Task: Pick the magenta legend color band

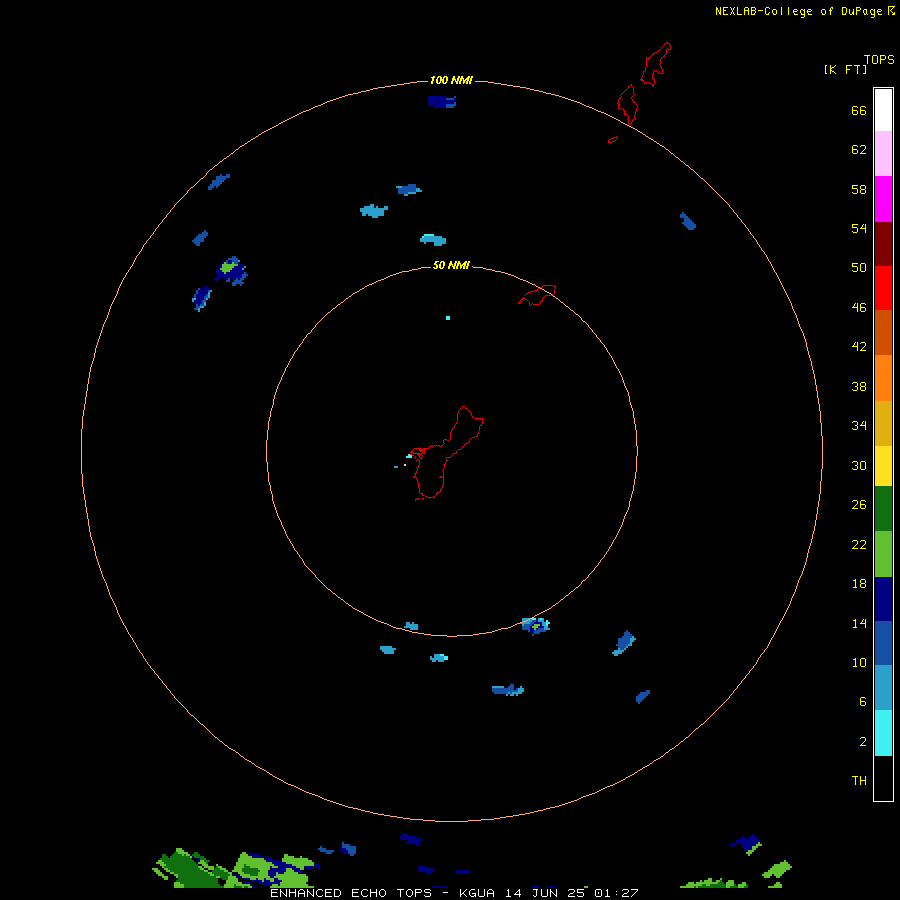Action: click(x=883, y=199)
